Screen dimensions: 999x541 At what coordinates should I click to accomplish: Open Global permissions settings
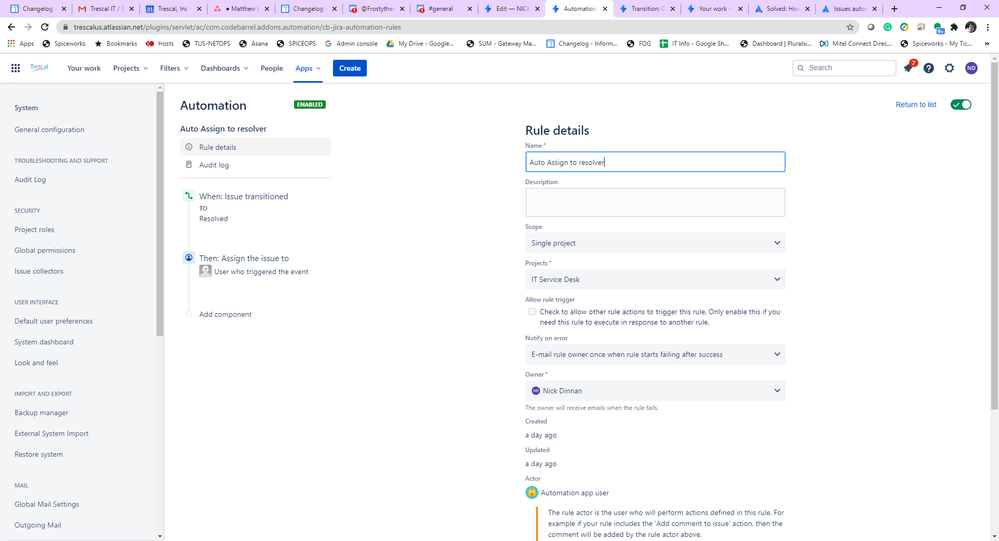[45, 250]
